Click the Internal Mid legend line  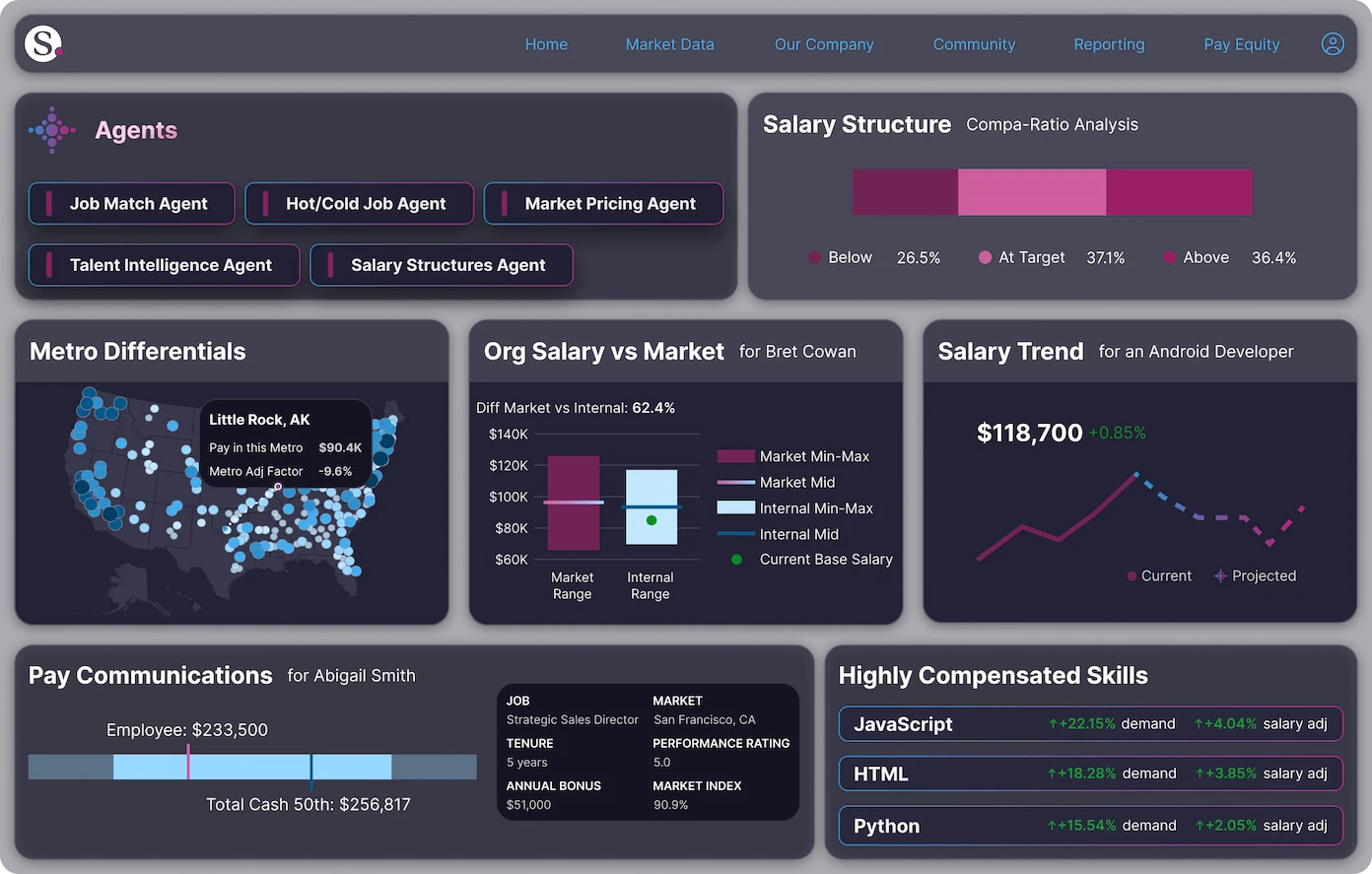tap(735, 534)
